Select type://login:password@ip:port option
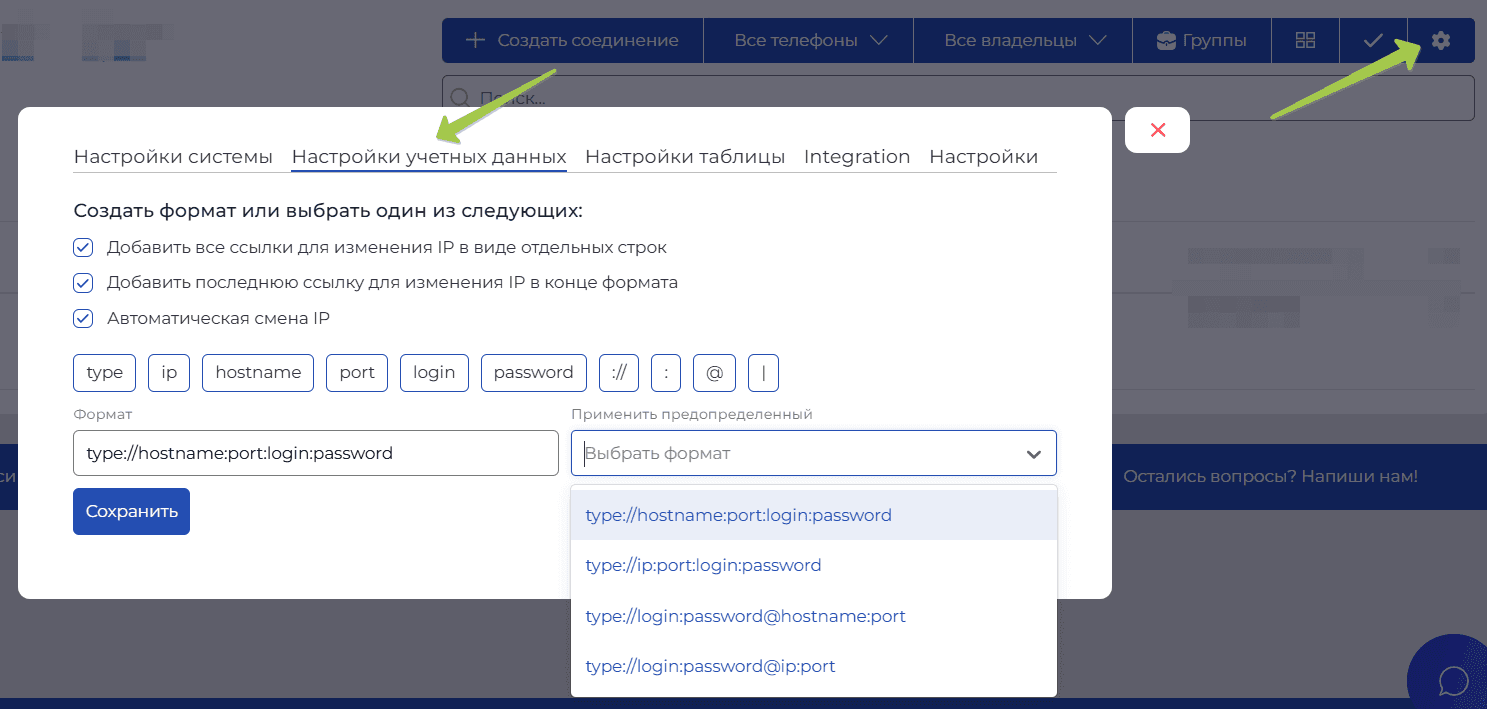The width and height of the screenshot is (1487, 709). coord(814,666)
